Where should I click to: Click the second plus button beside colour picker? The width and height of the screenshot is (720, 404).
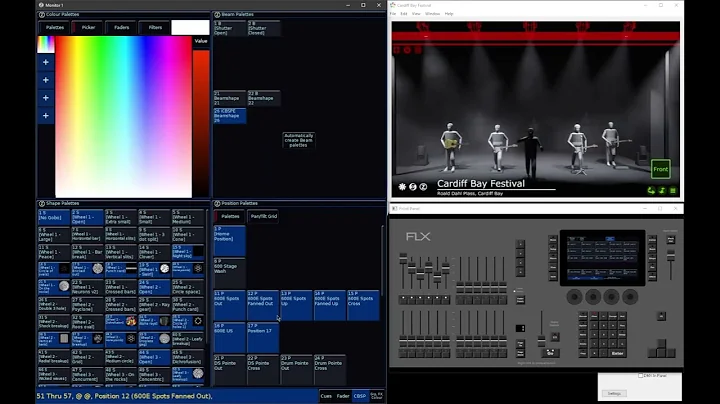coord(45,80)
